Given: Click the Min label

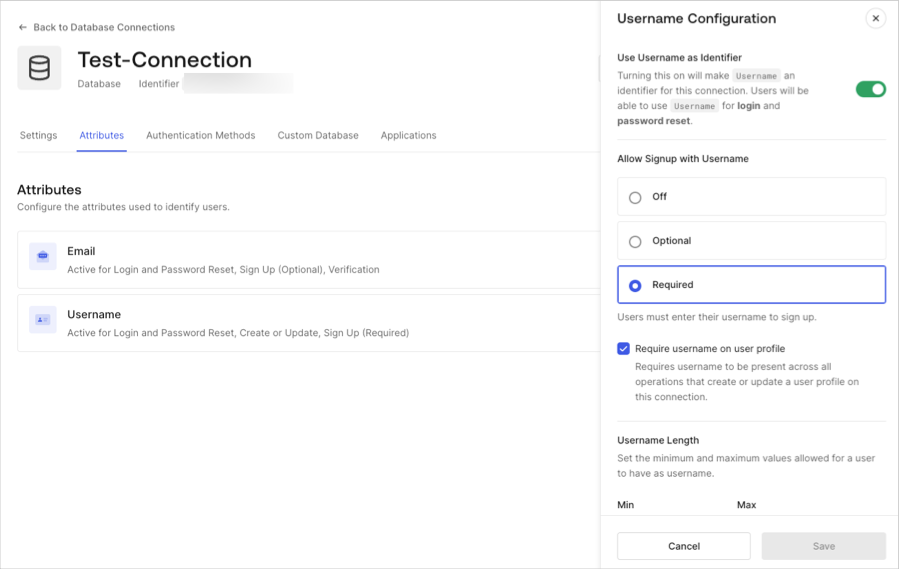Looking at the screenshot, I should [626, 505].
